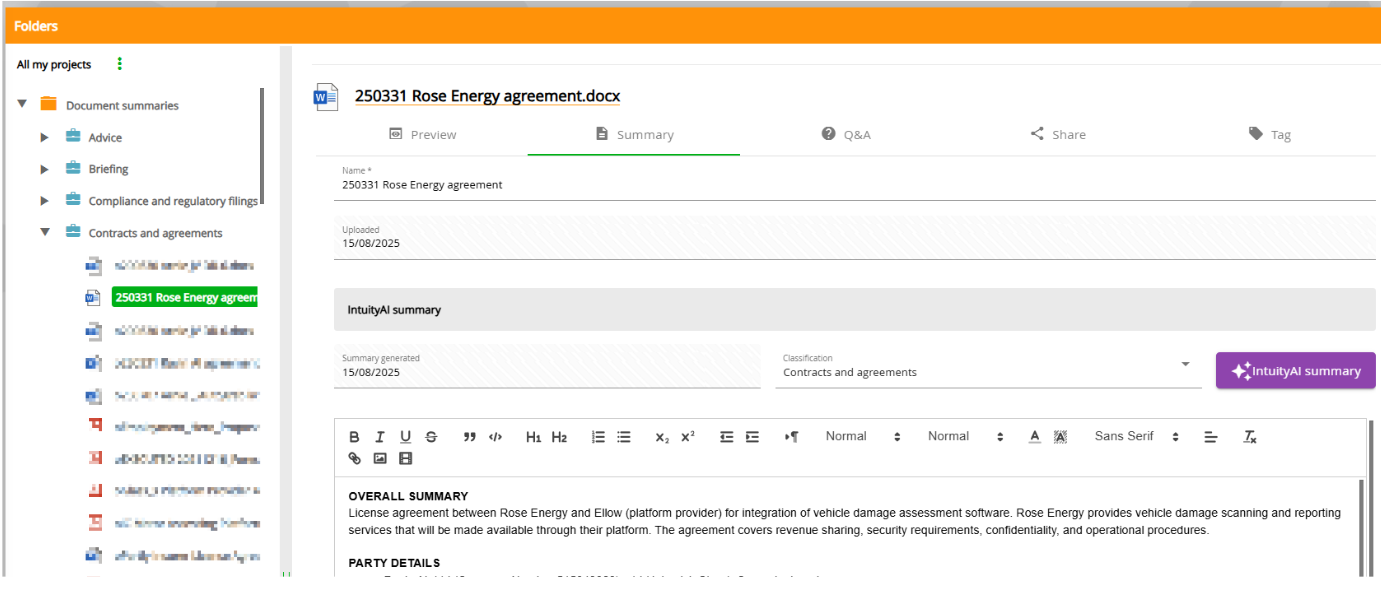This screenshot has height=595, width=1381.
Task: Collapse the Contracts and agreements folder
Action: [x=45, y=232]
